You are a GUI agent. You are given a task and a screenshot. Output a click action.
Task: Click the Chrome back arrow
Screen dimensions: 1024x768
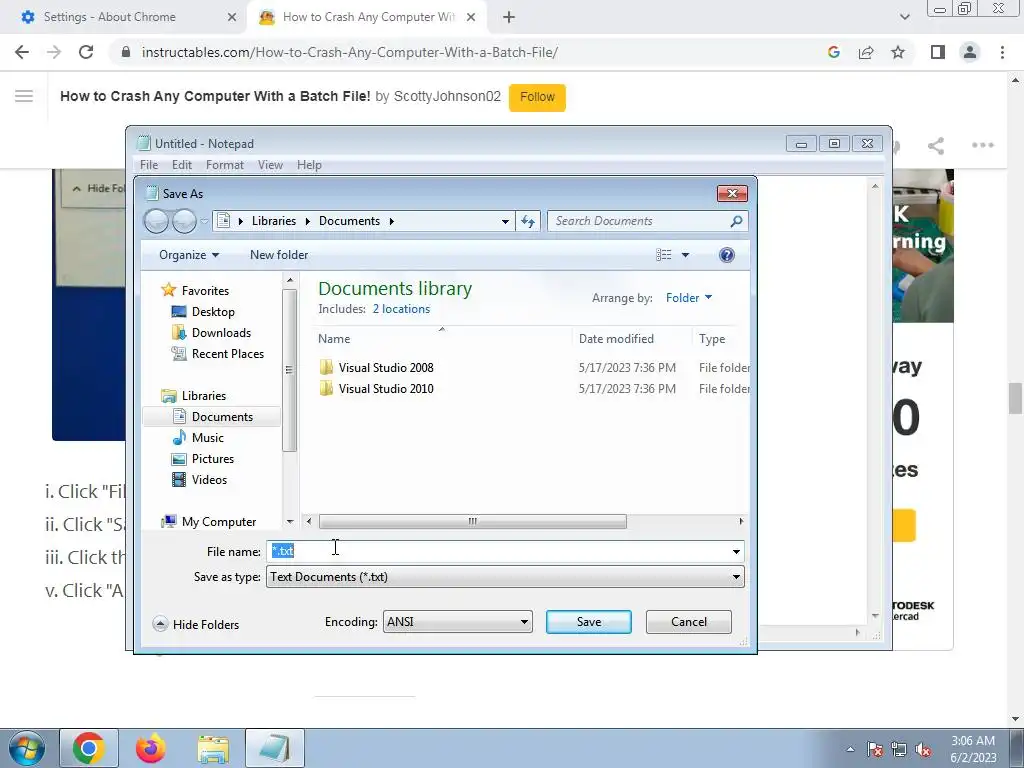22,52
